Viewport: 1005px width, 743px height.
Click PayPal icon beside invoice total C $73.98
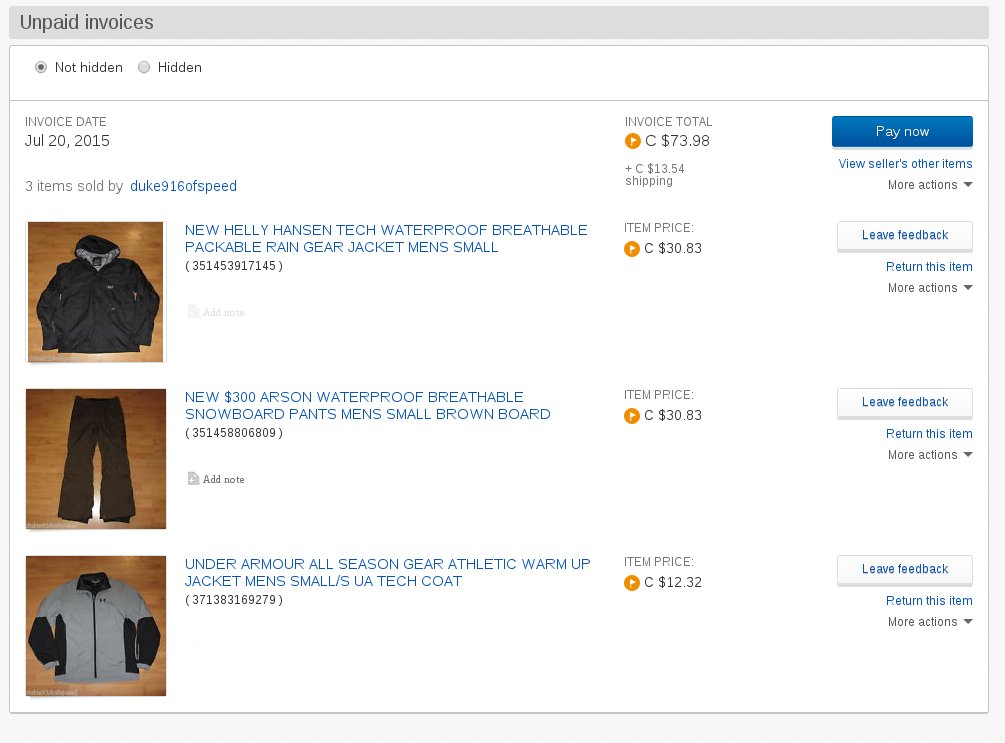(x=633, y=141)
